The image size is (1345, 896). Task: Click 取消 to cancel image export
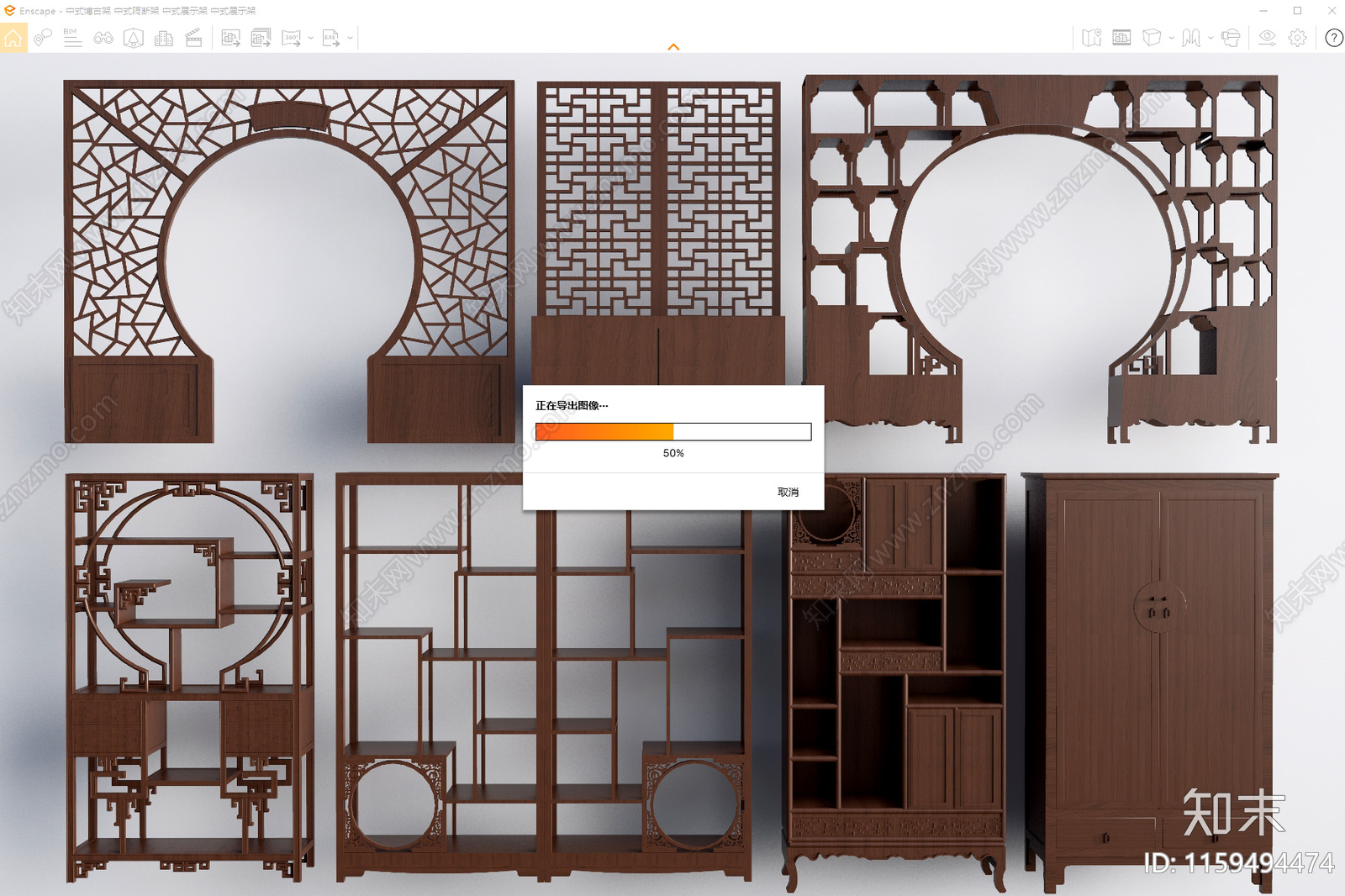point(789,493)
